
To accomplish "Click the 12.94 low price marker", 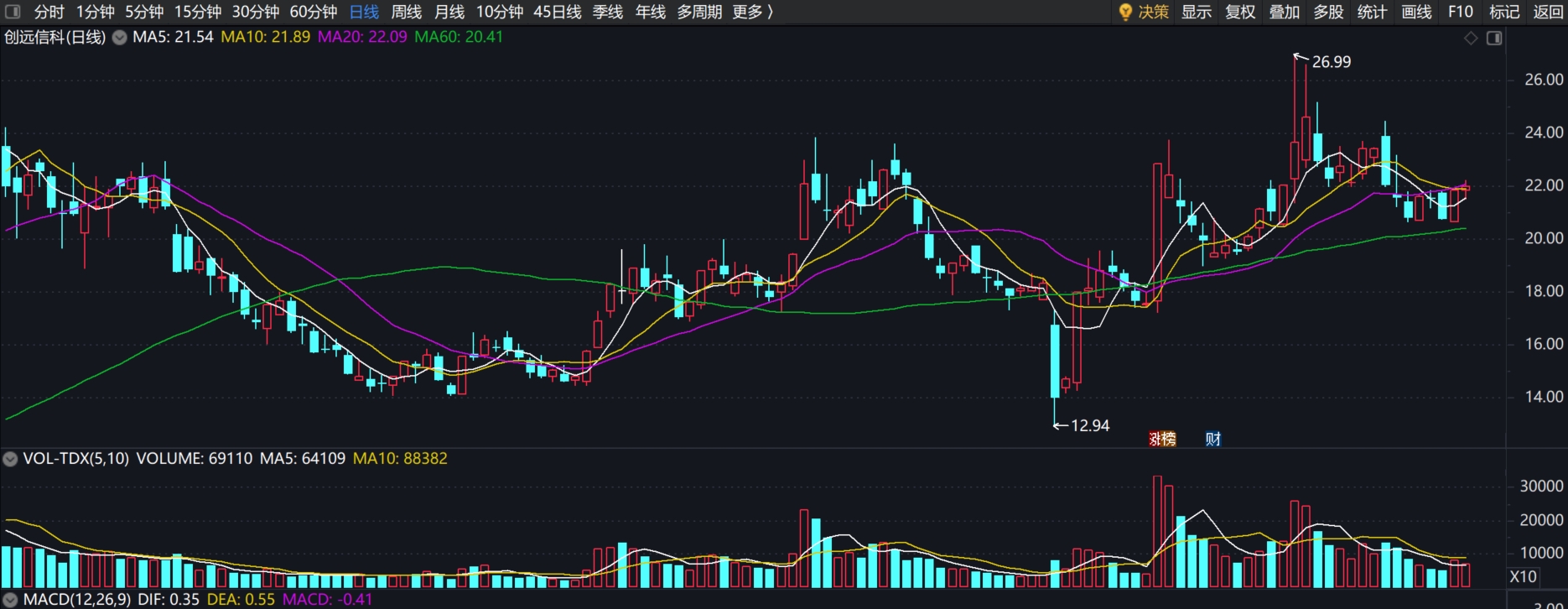I will 1090,426.
